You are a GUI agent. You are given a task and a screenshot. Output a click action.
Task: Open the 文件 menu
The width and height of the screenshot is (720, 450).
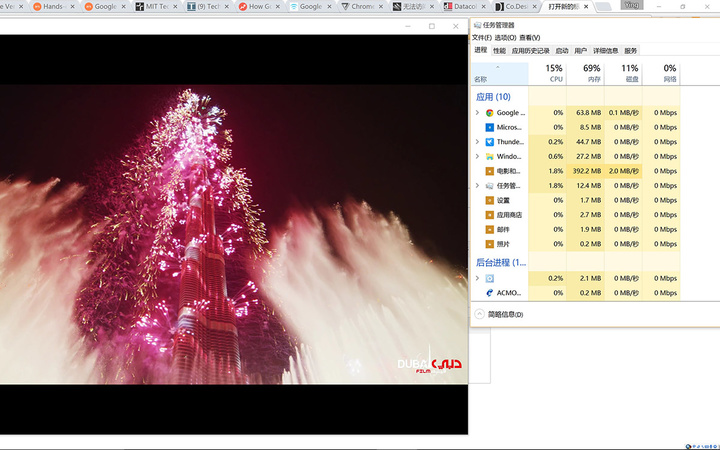[482, 38]
